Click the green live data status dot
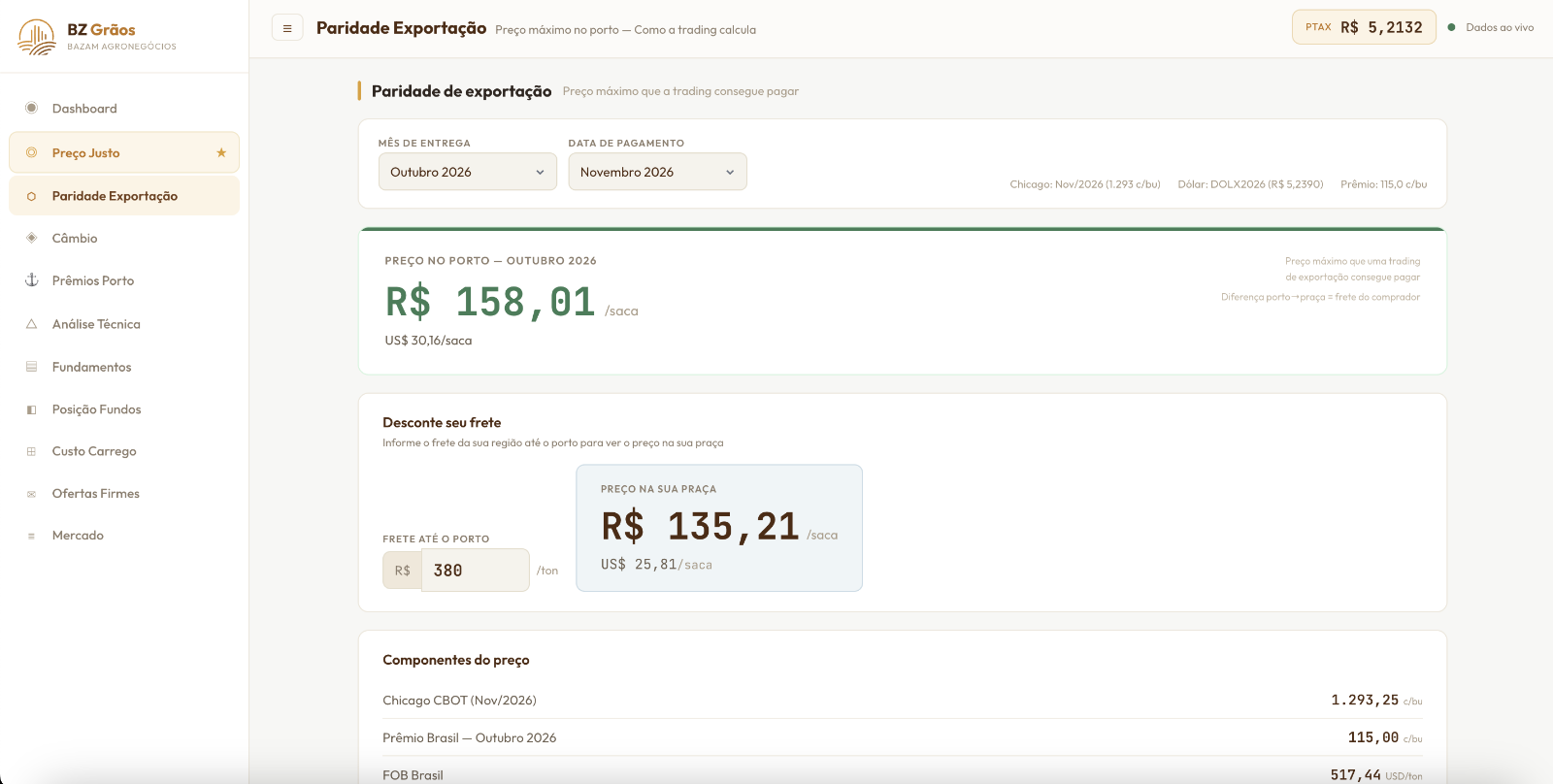Viewport: 1553px width, 784px height. [1451, 27]
